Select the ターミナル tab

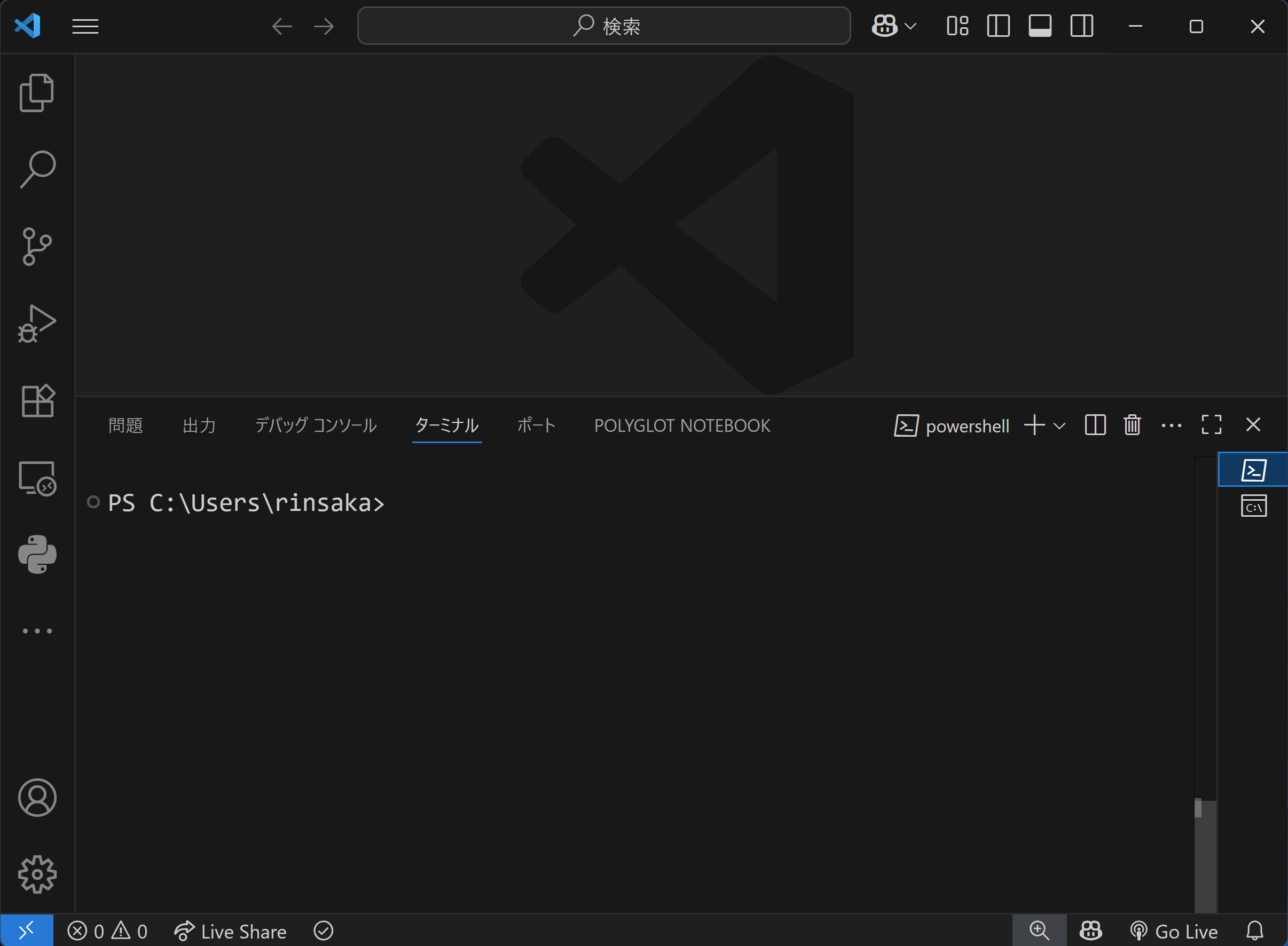point(447,425)
